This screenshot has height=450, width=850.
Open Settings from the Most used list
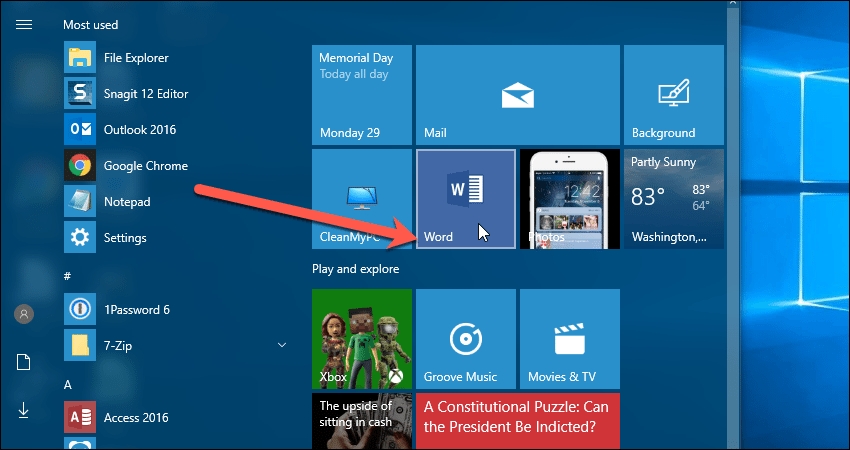pyautogui.click(x=124, y=238)
